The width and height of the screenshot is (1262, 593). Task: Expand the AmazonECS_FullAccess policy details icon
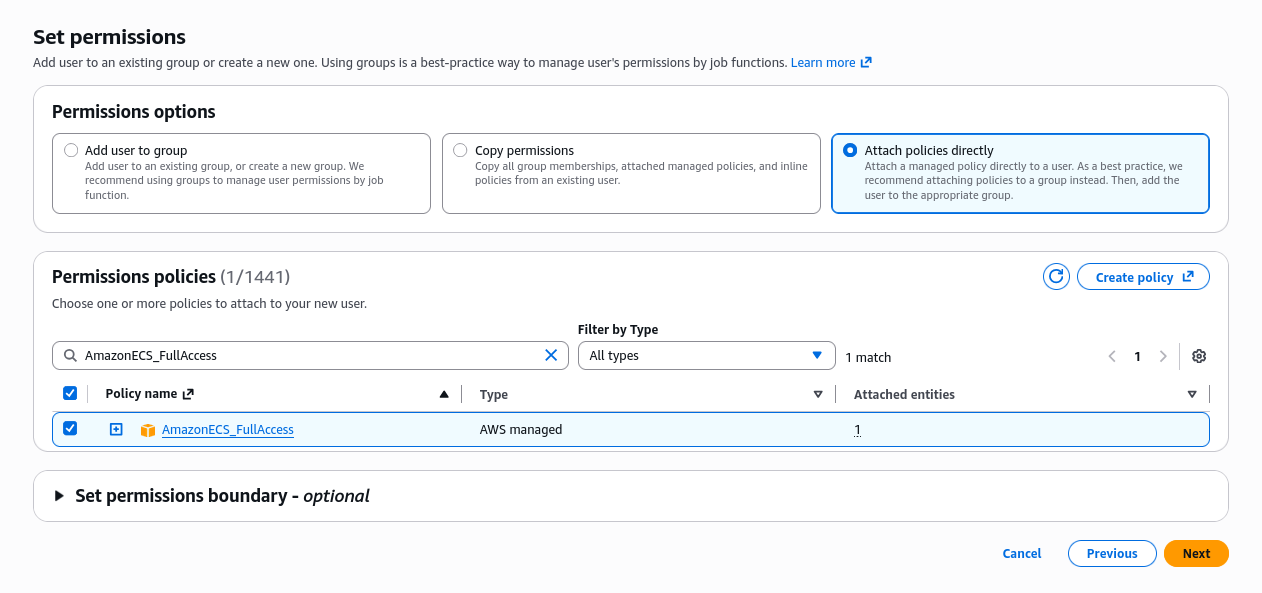click(116, 429)
